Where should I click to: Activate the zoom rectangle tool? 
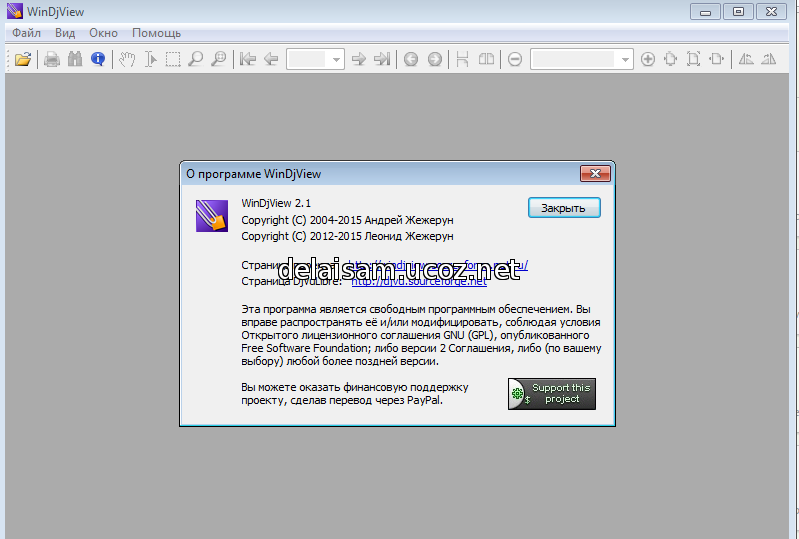[219, 60]
